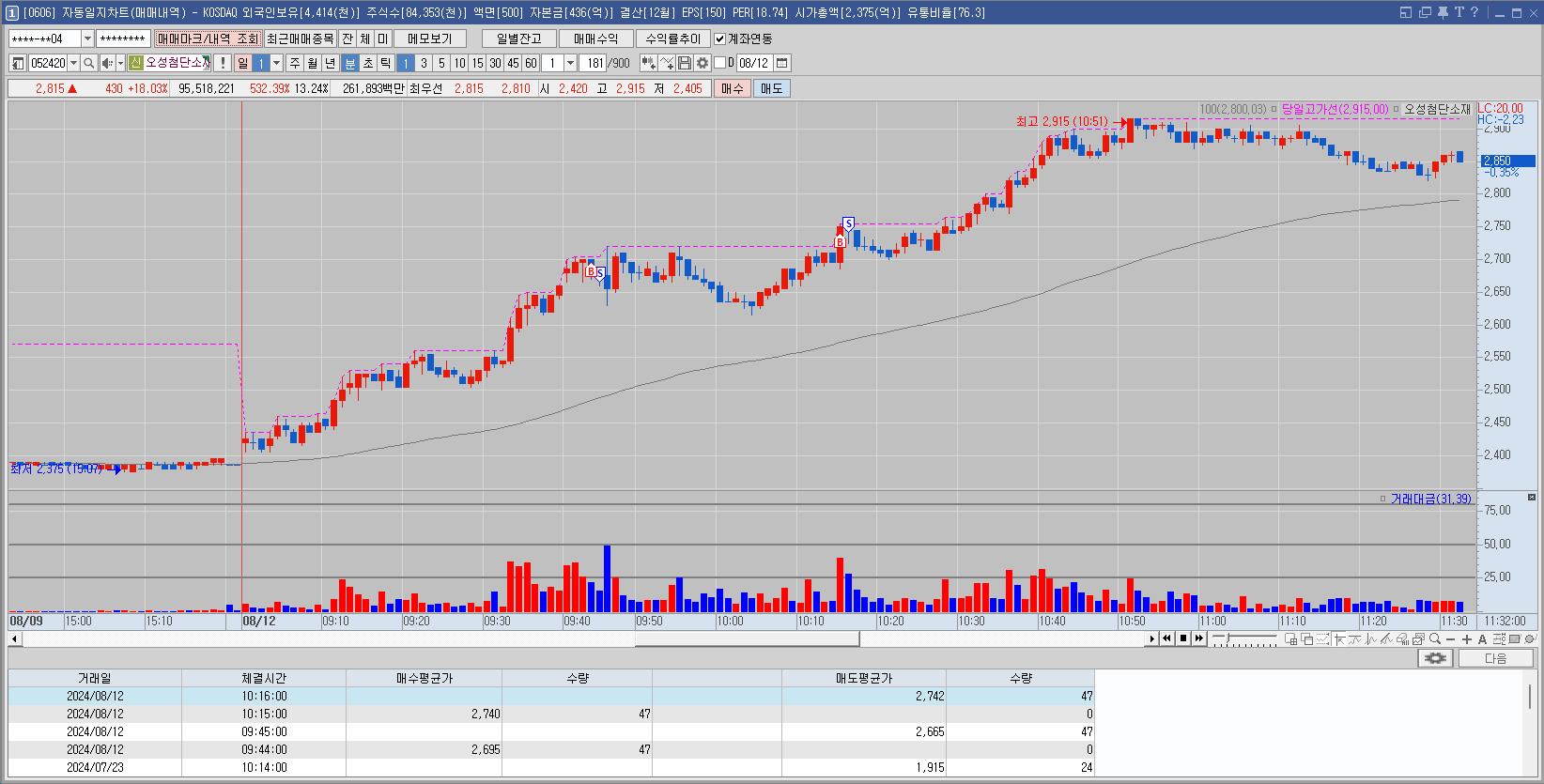Select the 5-minute interval button
This screenshot has width=1544, height=784.
441,63
